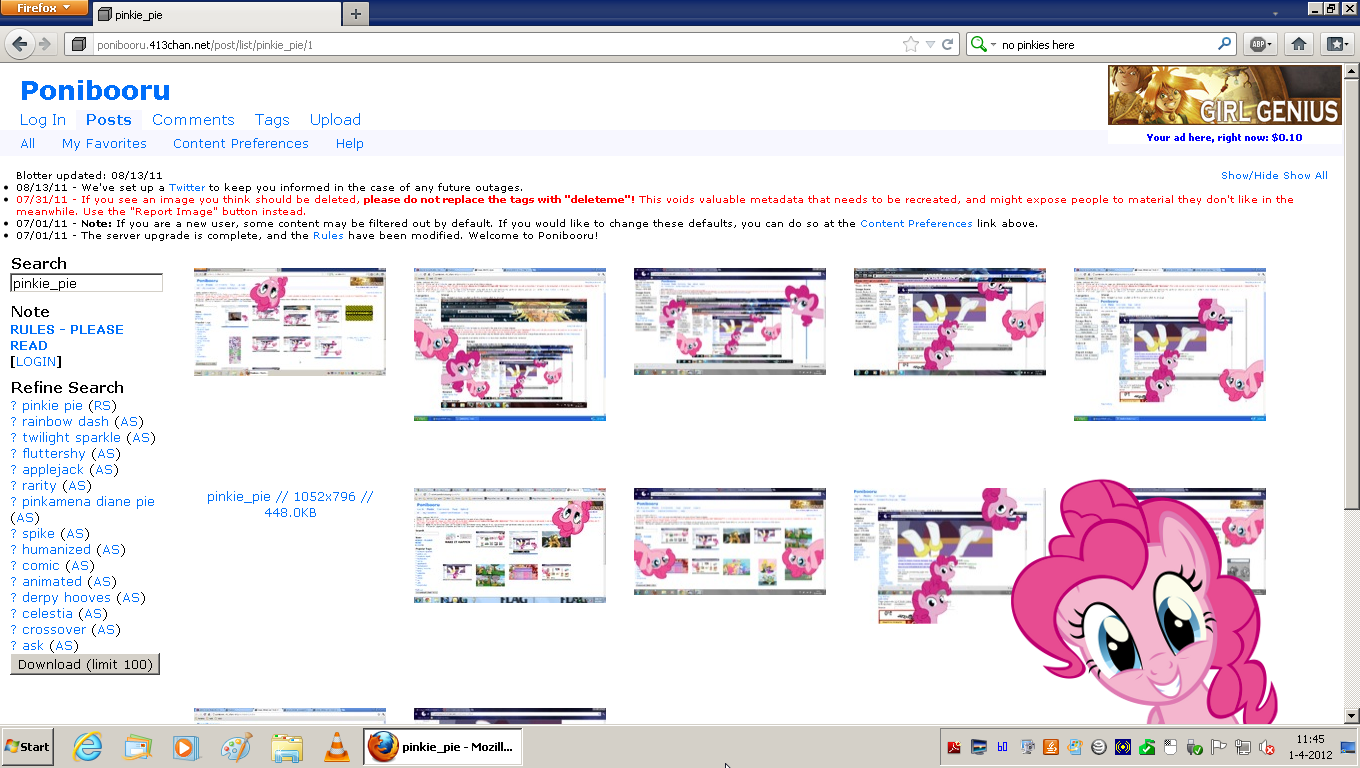Viewport: 1360px width, 768px height.
Task: Open the network connection tray icon
Action: [1243, 747]
